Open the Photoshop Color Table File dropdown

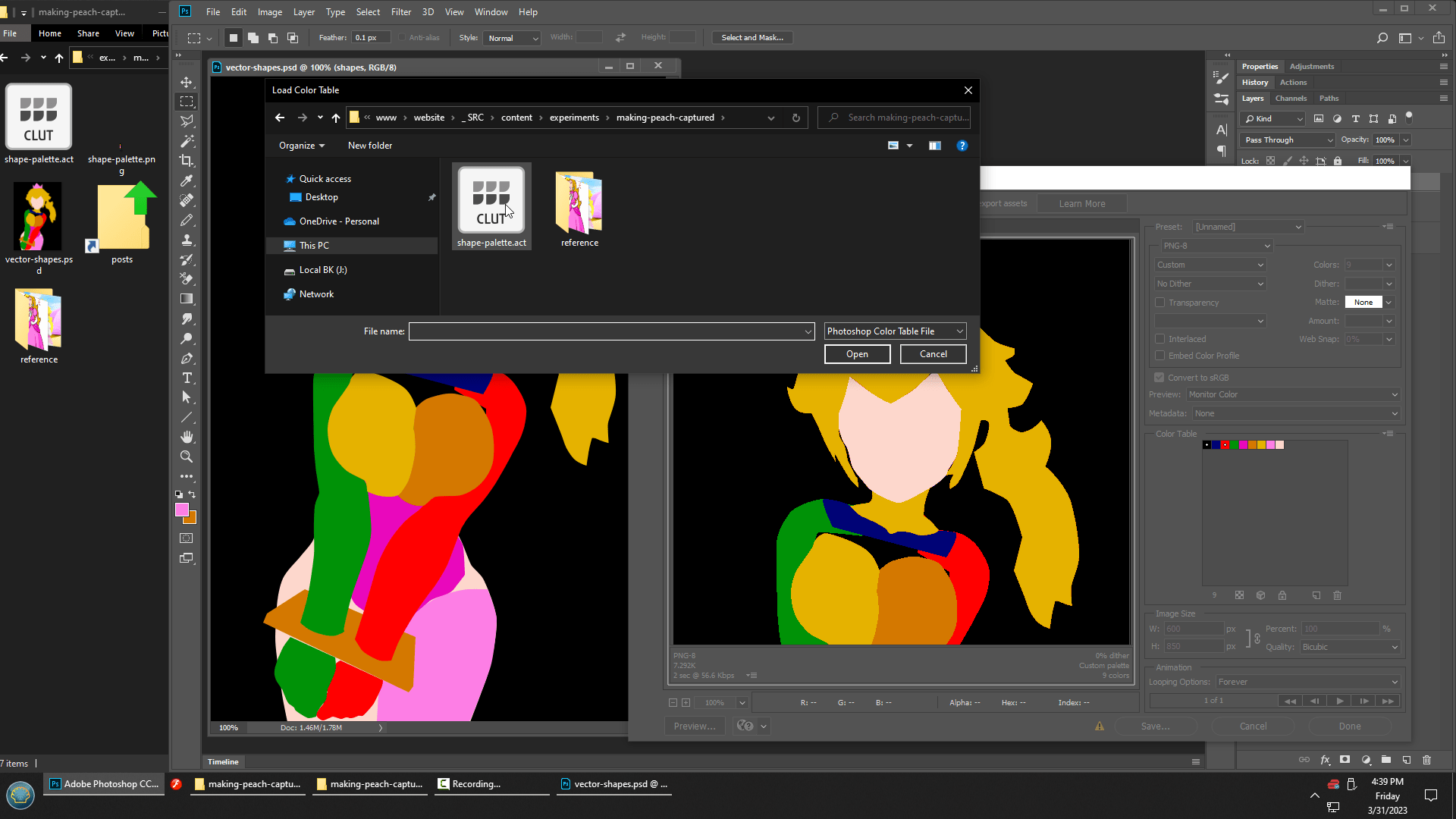click(895, 331)
